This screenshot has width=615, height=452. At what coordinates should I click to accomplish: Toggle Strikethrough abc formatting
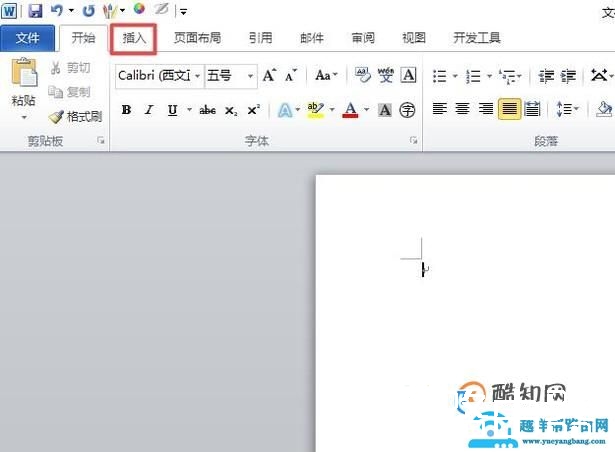(207, 110)
